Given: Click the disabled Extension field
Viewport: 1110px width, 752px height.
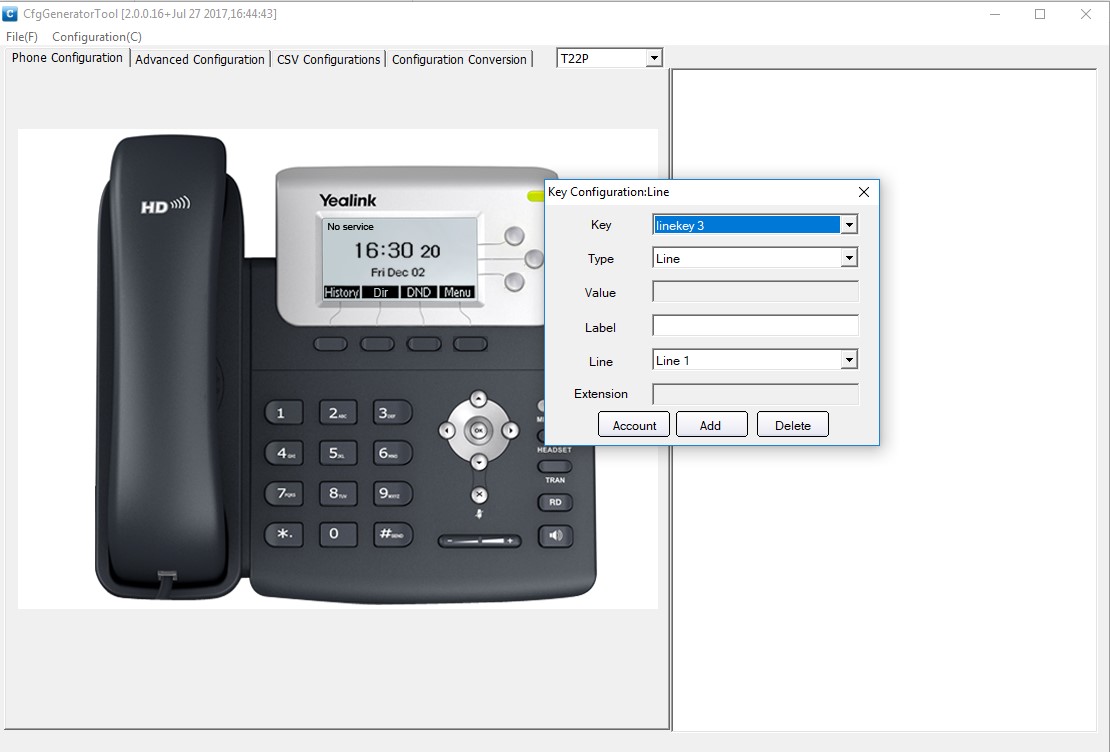Looking at the screenshot, I should 755,394.
